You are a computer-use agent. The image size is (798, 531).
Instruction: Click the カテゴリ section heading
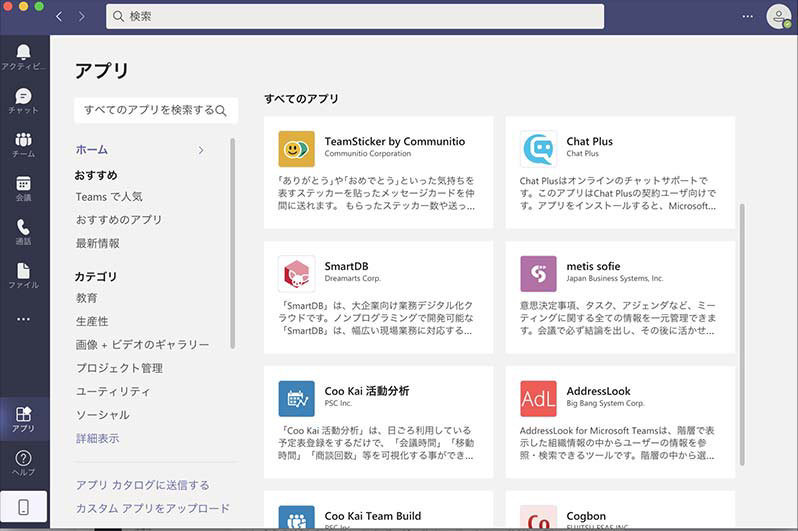pyautogui.click(x=96, y=276)
